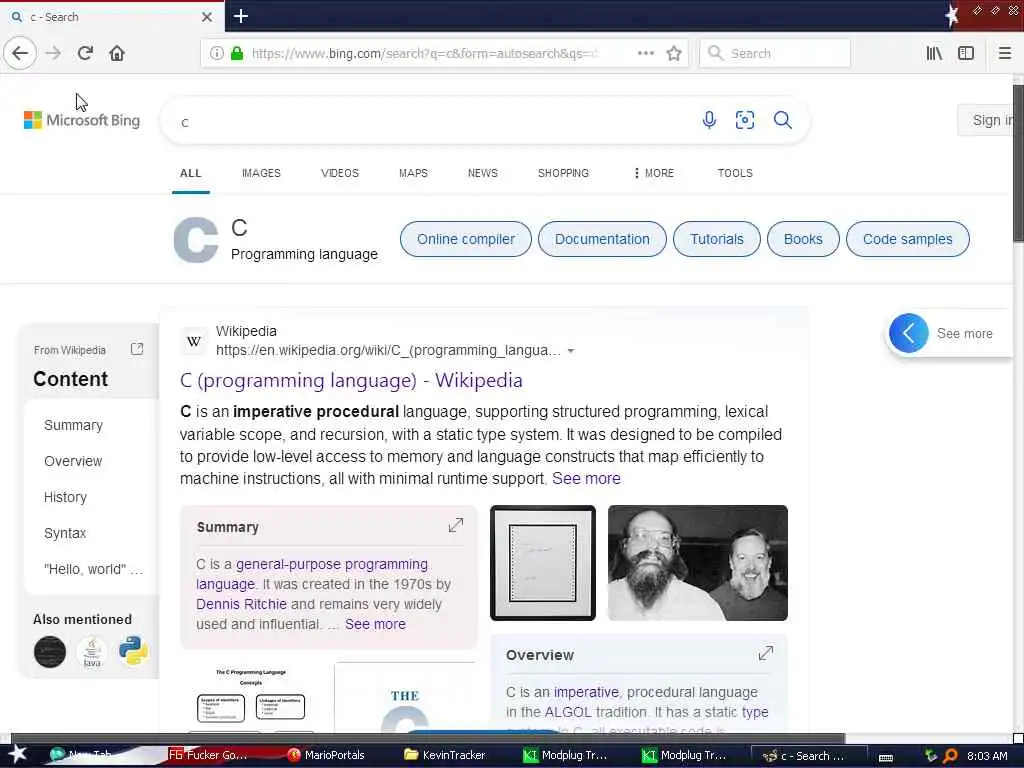The height and width of the screenshot is (768, 1024).
Task: Switch to the SHOPPING tab
Action: 563,173
